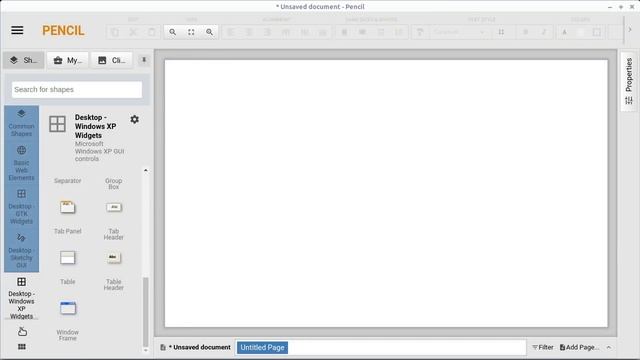Switch to the Shapes tab
640x360 pixels.
click(24, 60)
